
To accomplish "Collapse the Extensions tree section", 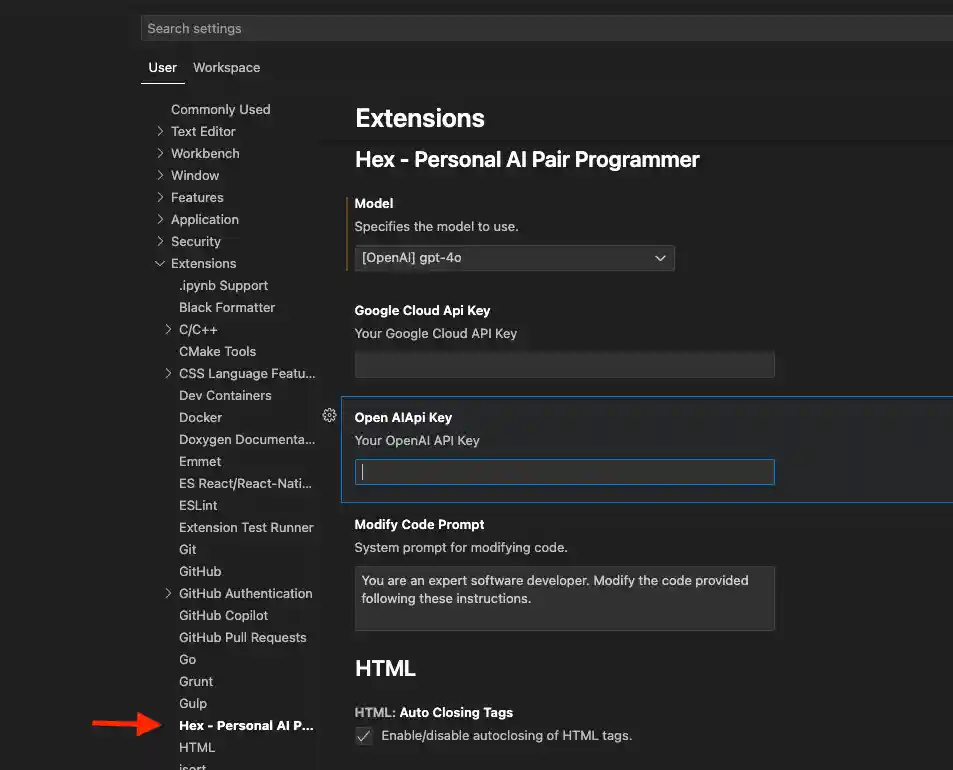I will click(203, 263).
